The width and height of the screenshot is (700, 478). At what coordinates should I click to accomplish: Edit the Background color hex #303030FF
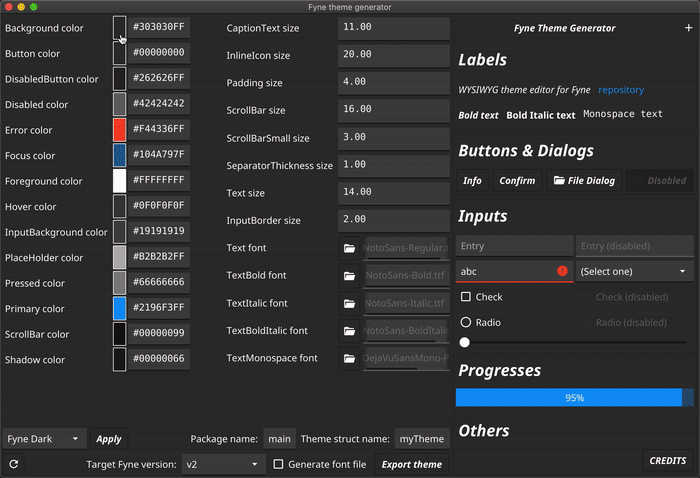pyautogui.click(x=159, y=28)
